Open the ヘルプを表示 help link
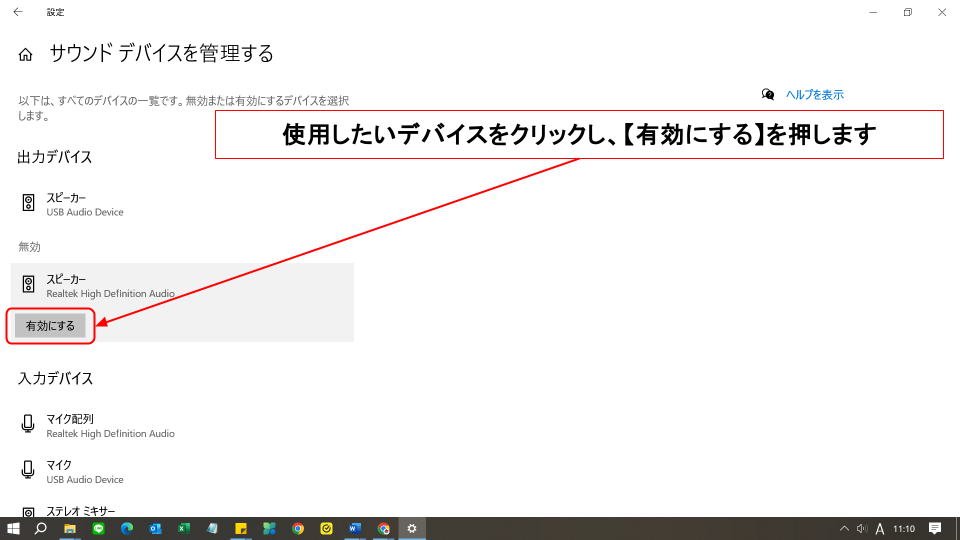Viewport: 960px width, 540px height. coord(814,95)
